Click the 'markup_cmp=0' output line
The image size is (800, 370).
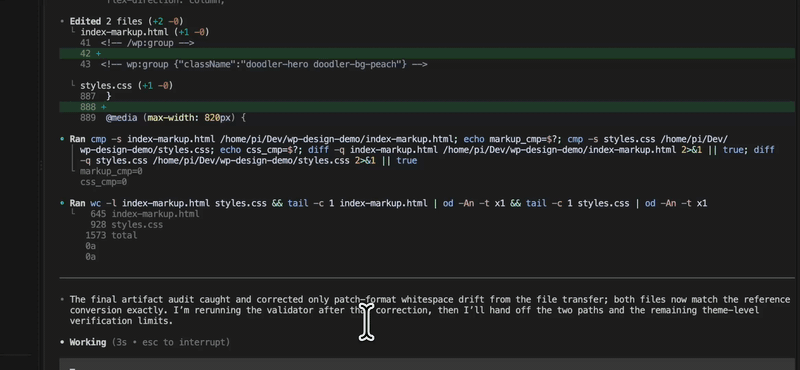point(111,171)
